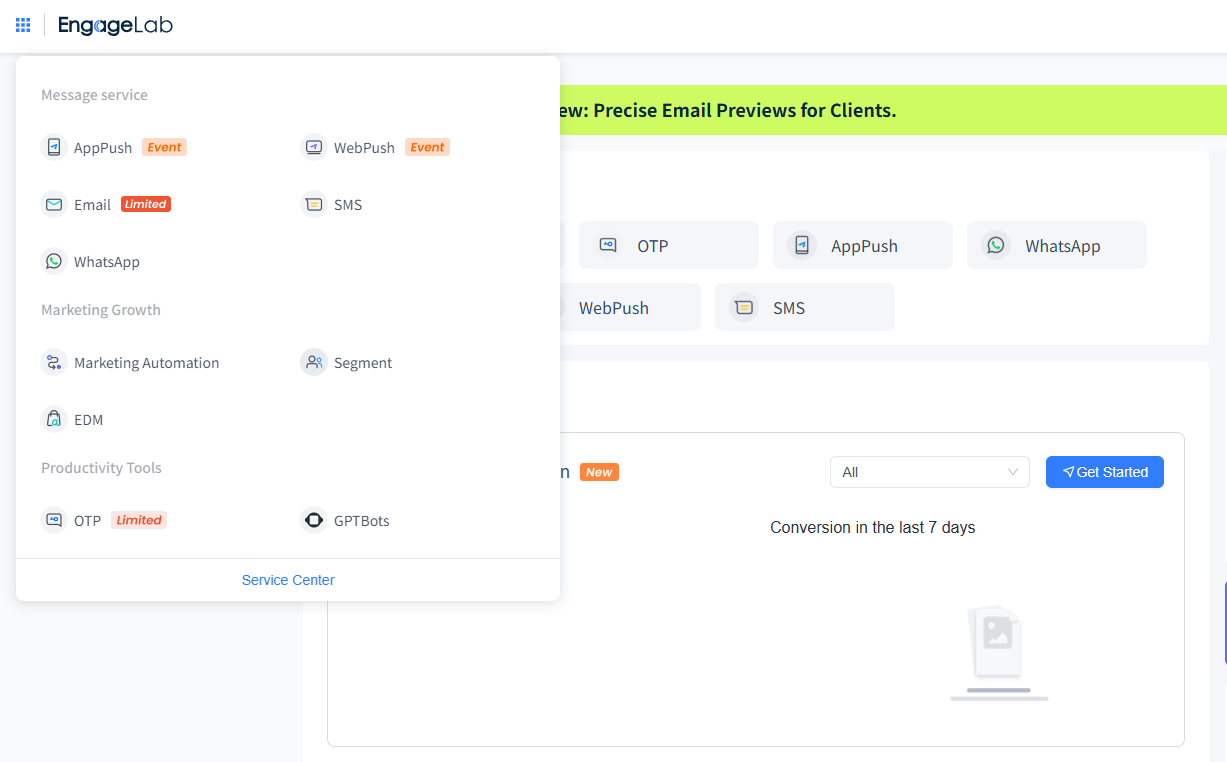Click the EngageLab logo
The height and width of the screenshot is (762, 1227).
point(115,25)
